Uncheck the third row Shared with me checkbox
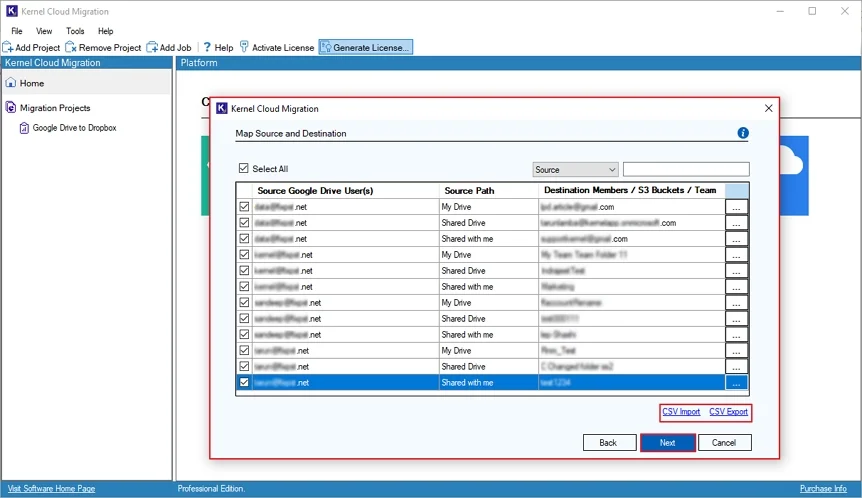 pyautogui.click(x=244, y=239)
